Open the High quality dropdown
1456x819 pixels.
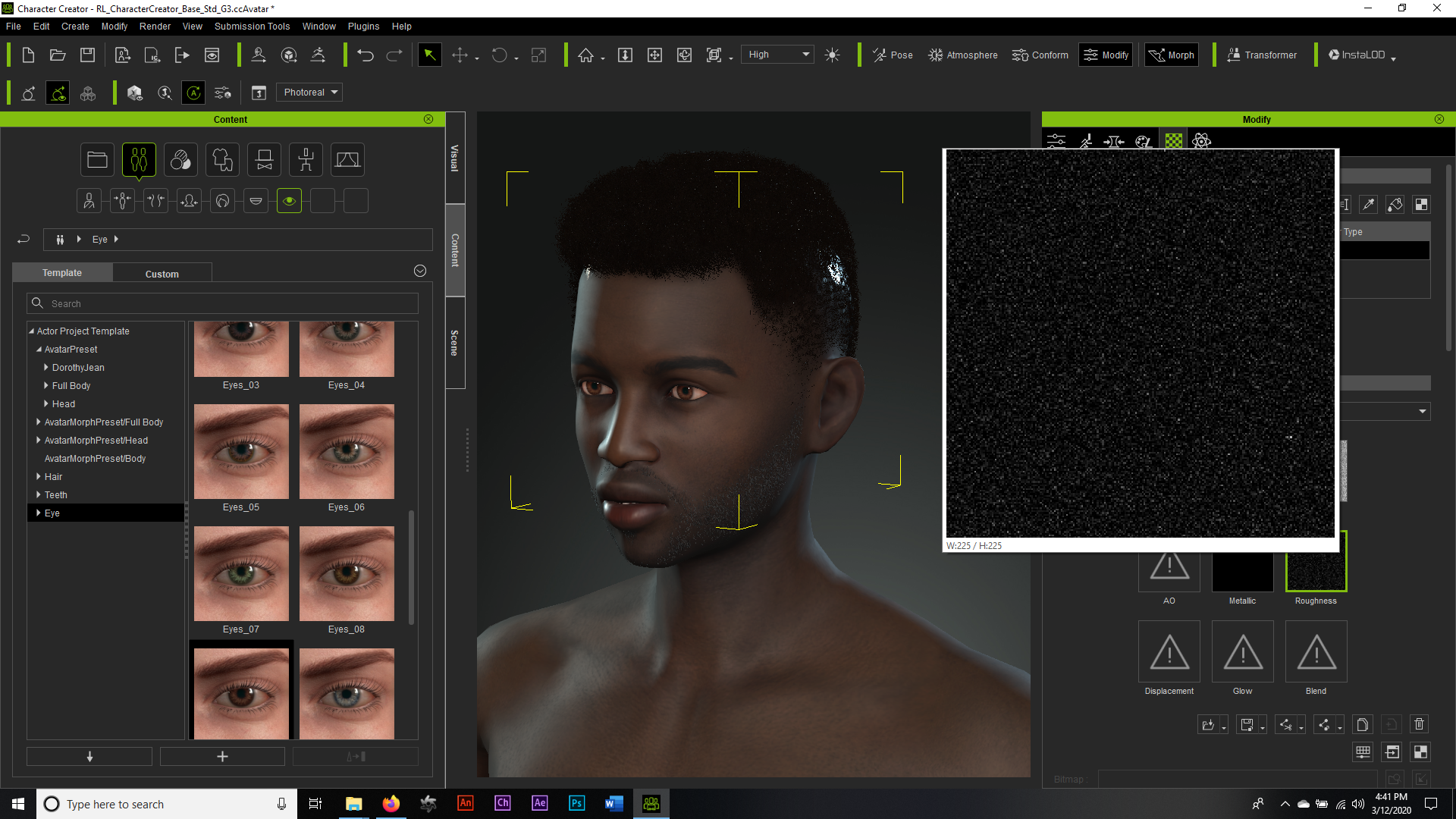(777, 55)
